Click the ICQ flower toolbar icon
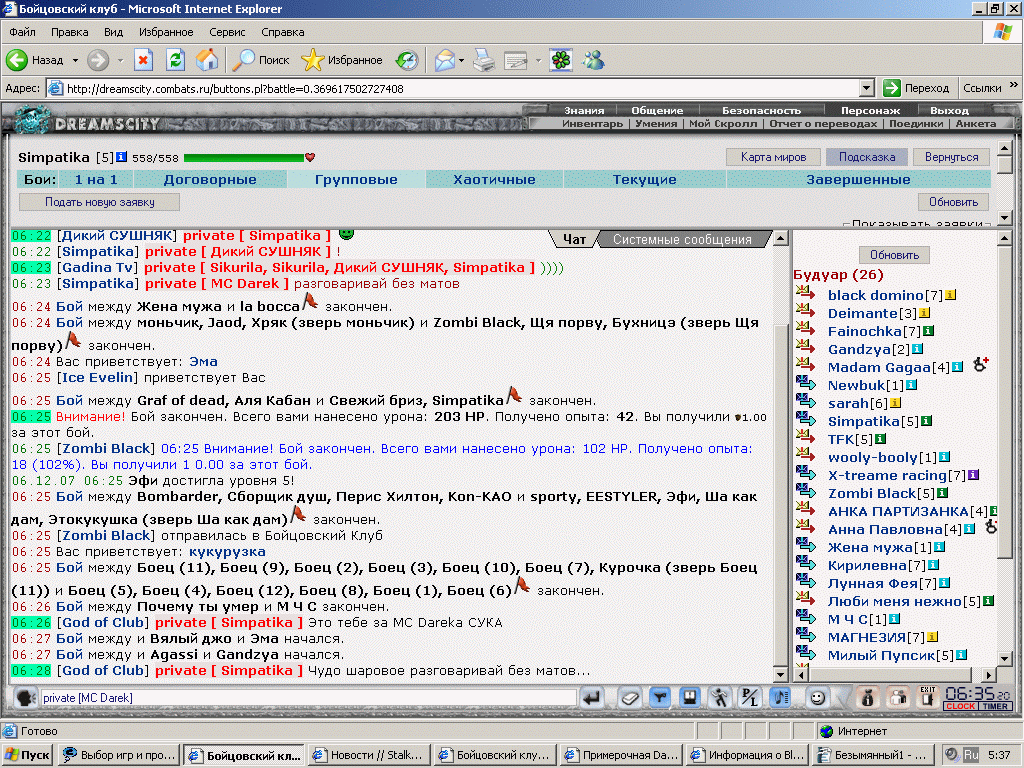1024x768 pixels. point(560,60)
